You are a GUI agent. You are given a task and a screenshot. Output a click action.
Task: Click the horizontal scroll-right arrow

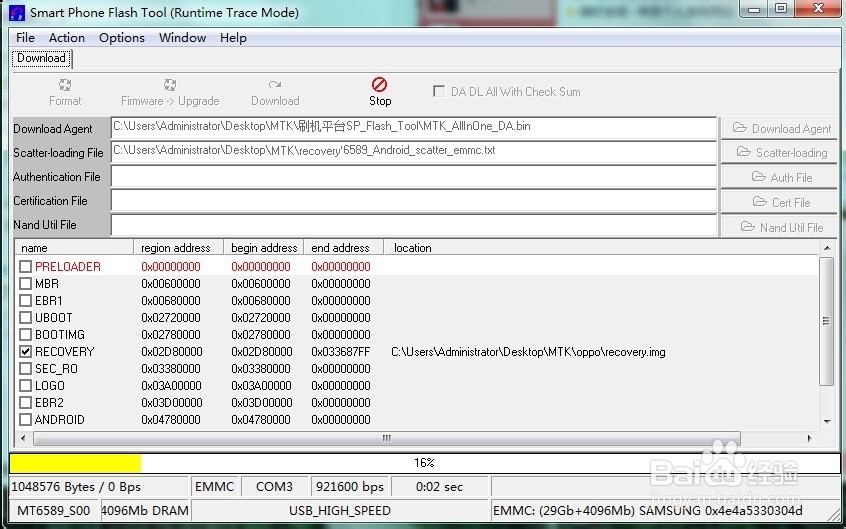click(810, 438)
